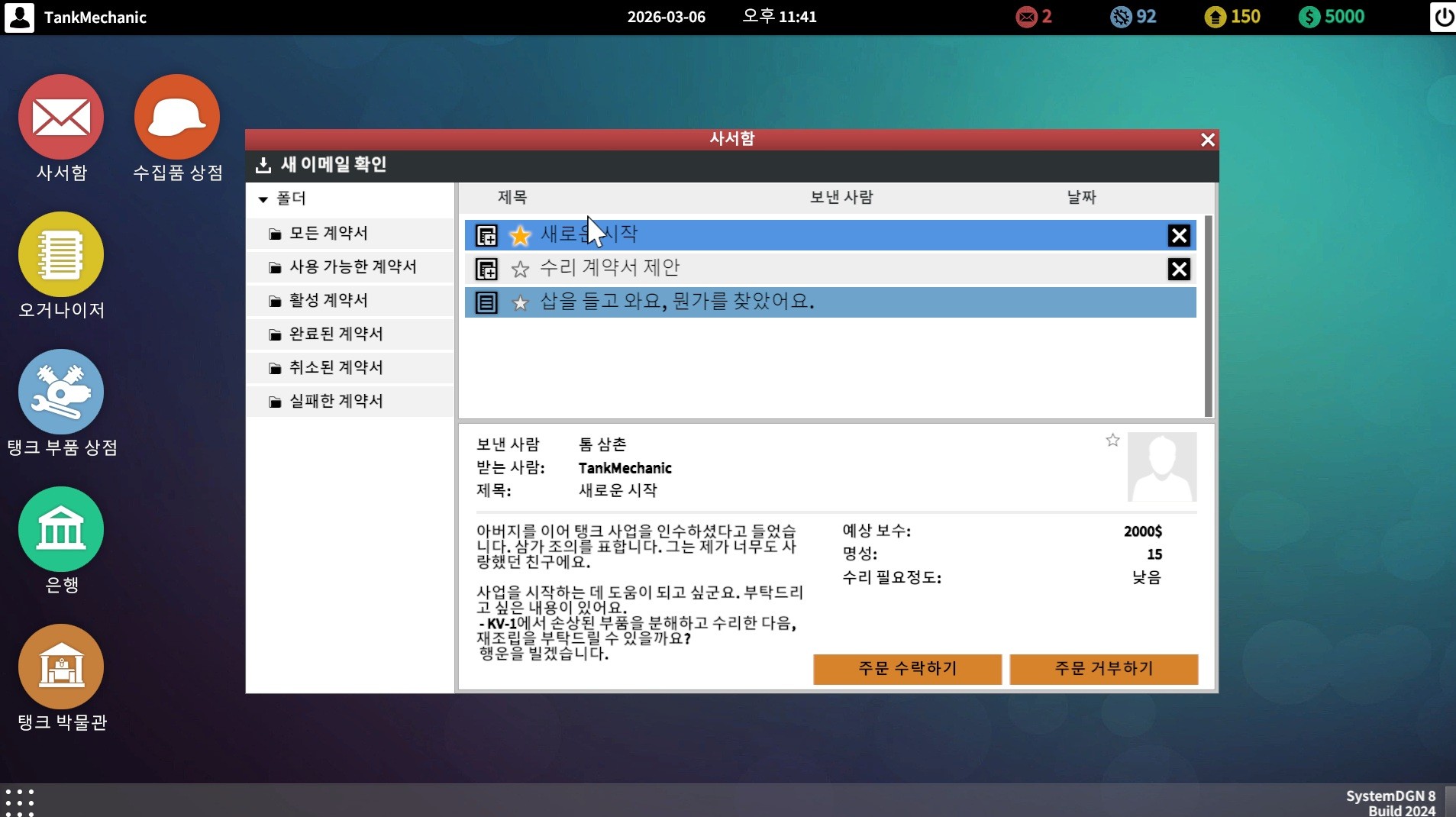The image size is (1456, 817).
Task: Toggle favorite star beside sender avatar
Action: [1112, 440]
